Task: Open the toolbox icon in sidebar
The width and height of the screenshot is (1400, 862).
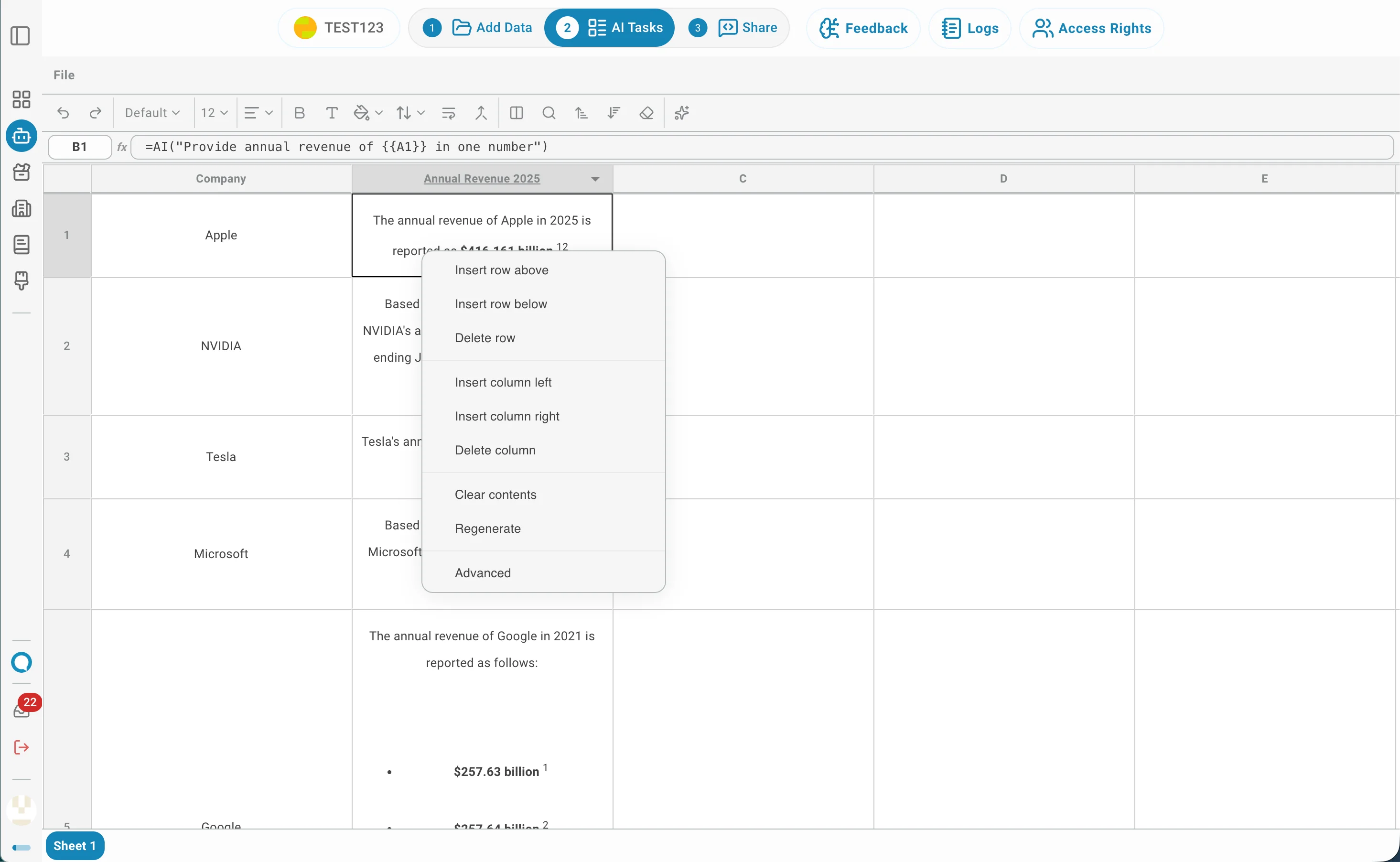Action: click(21, 172)
